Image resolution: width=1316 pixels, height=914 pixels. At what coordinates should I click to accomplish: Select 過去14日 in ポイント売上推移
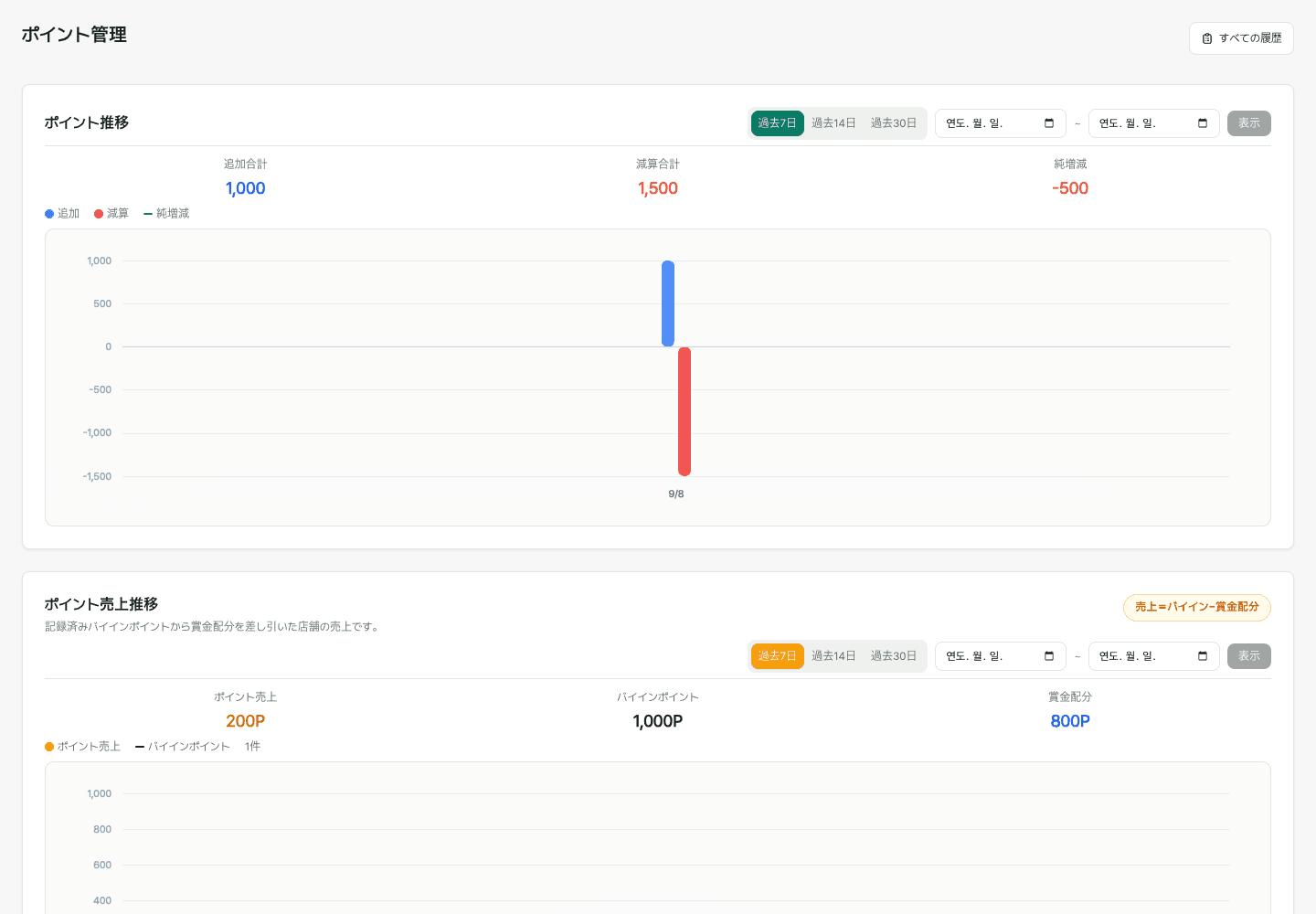click(833, 656)
